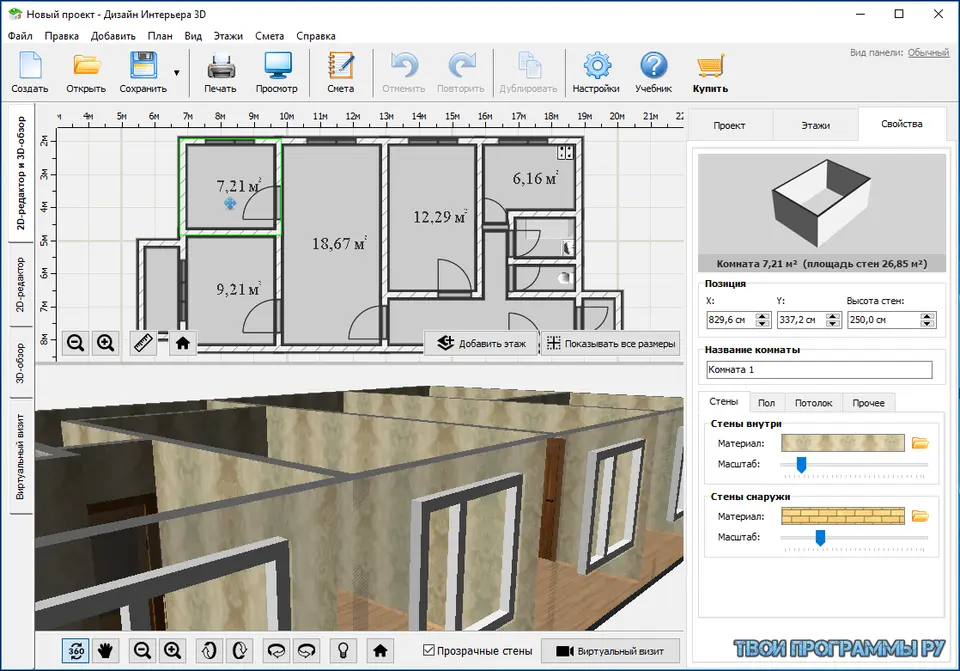The height and width of the screenshot is (671, 960).
Task: Toggle Прозрачные стены checkbox
Action: click(429, 650)
